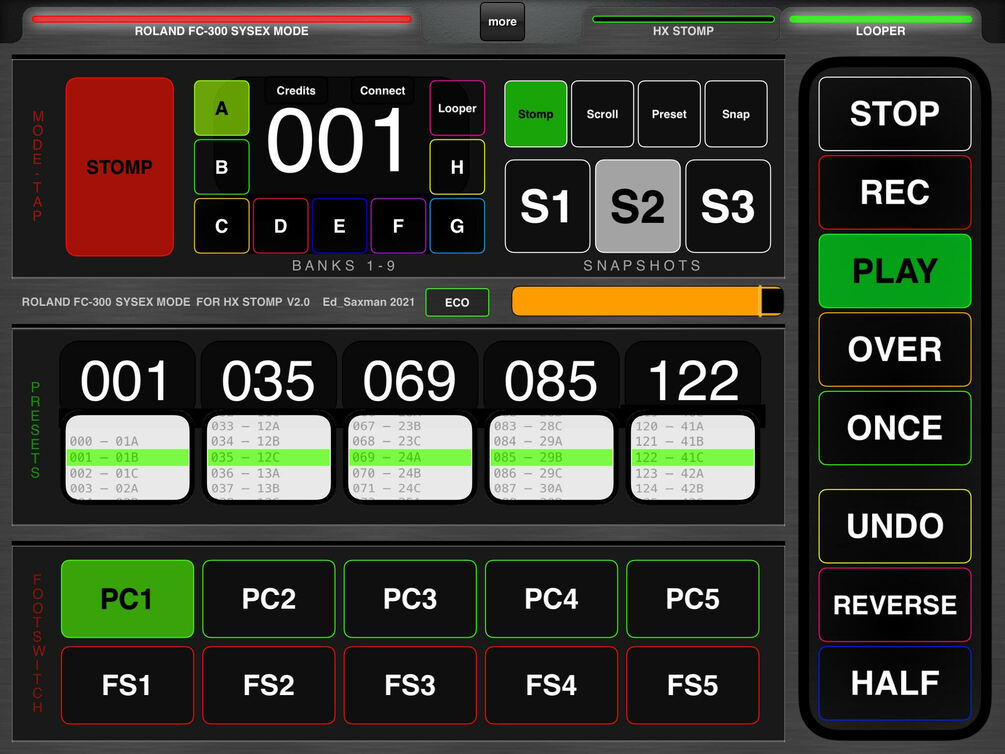
Task: Switch to Snap mode
Action: click(736, 114)
